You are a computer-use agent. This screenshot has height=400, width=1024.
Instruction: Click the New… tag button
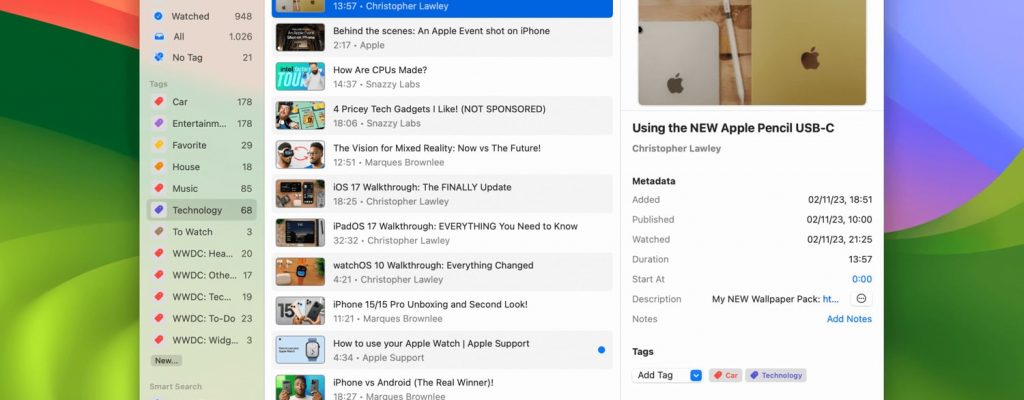click(x=166, y=360)
